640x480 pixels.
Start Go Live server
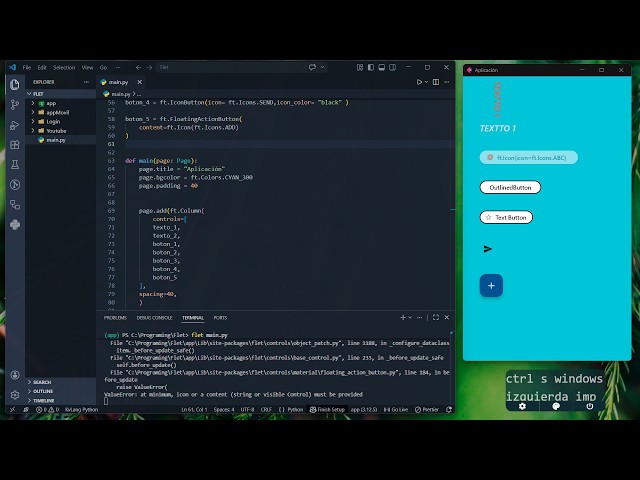(x=396, y=409)
